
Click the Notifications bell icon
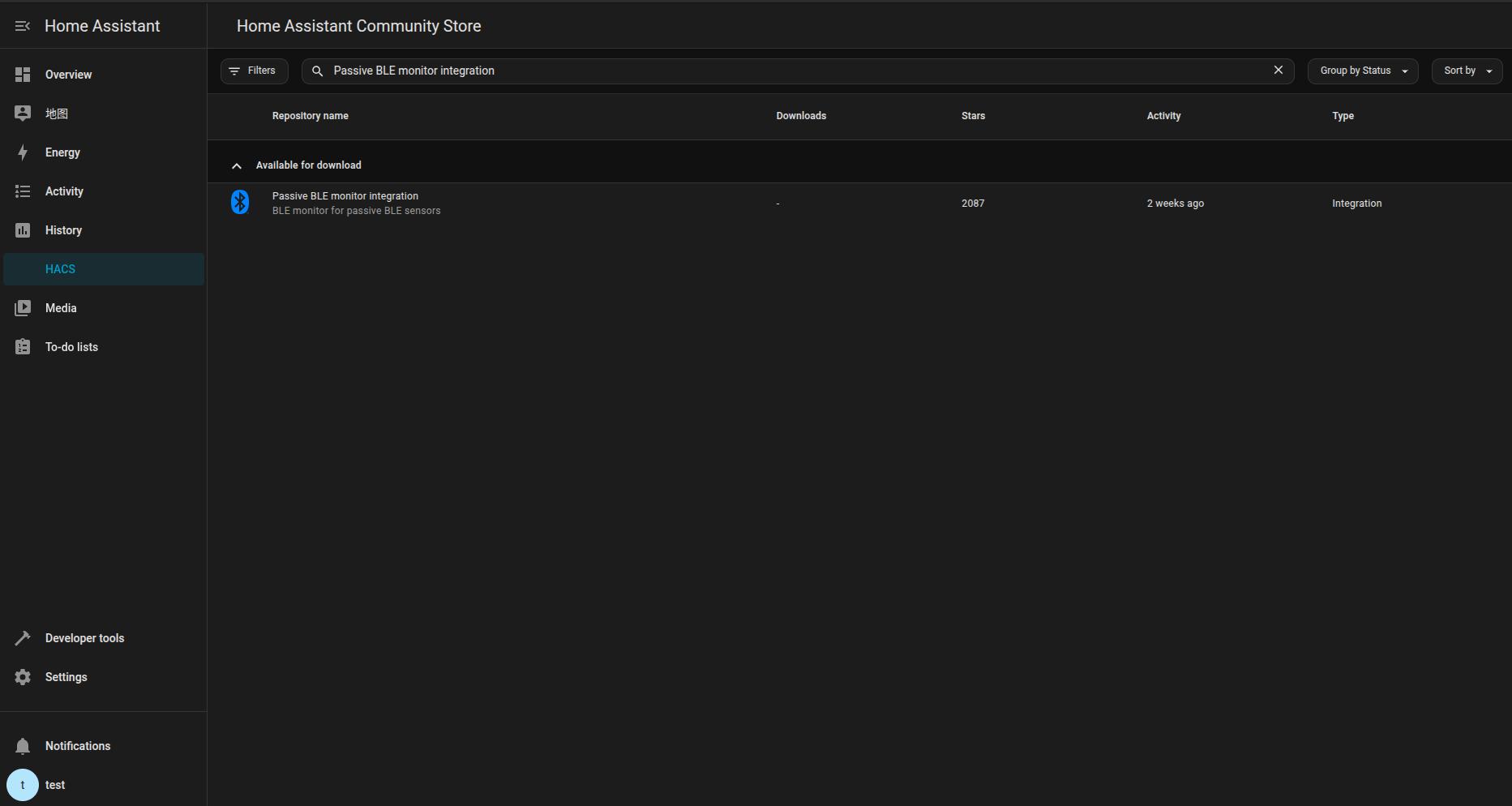(23, 746)
